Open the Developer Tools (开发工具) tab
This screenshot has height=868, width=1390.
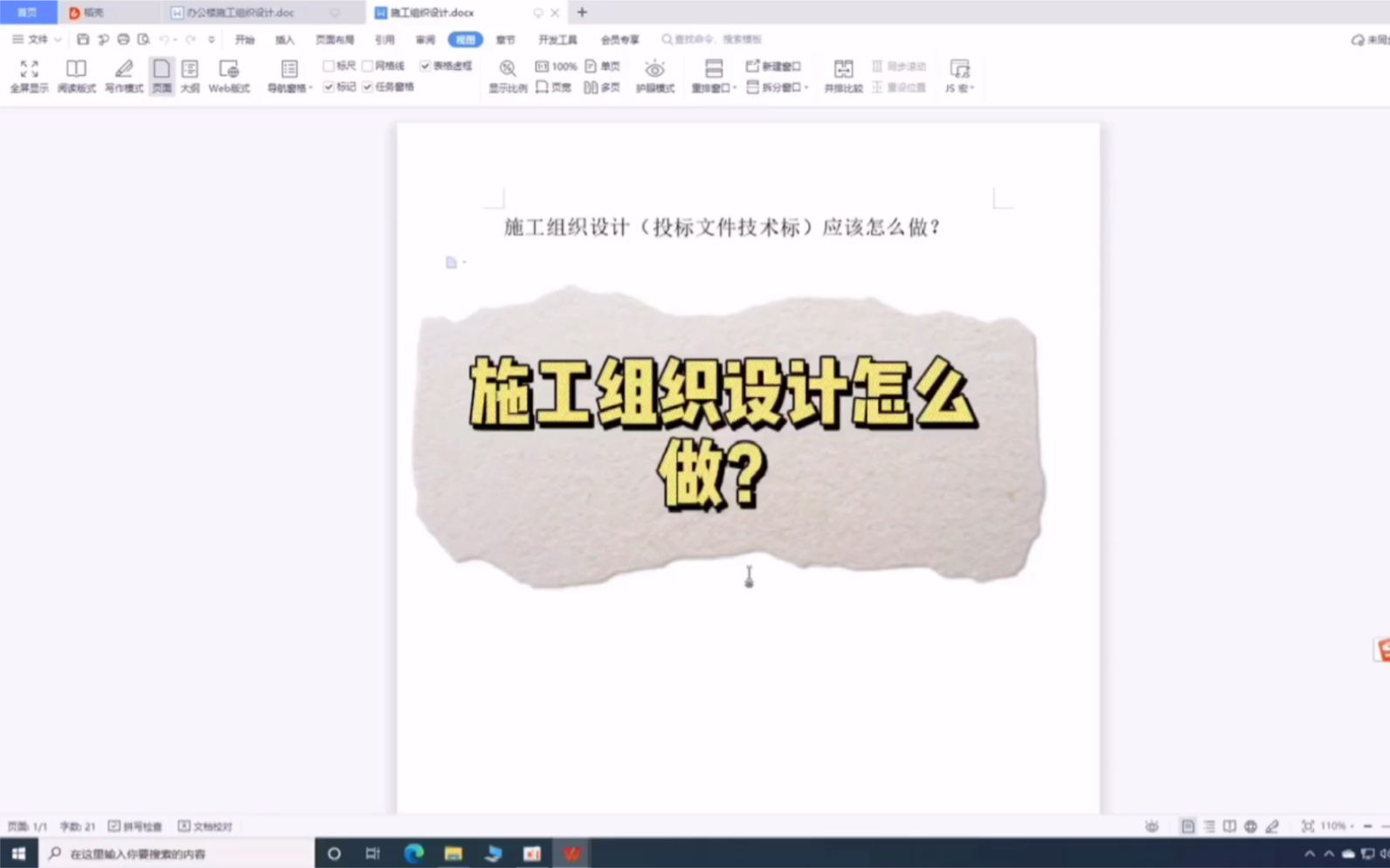pyautogui.click(x=557, y=39)
